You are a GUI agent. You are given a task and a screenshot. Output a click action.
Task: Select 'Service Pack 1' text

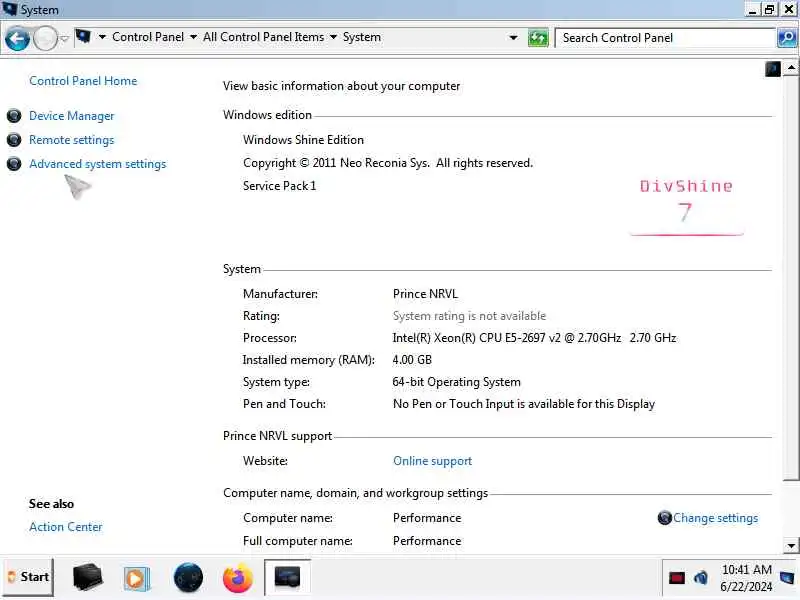point(279,186)
